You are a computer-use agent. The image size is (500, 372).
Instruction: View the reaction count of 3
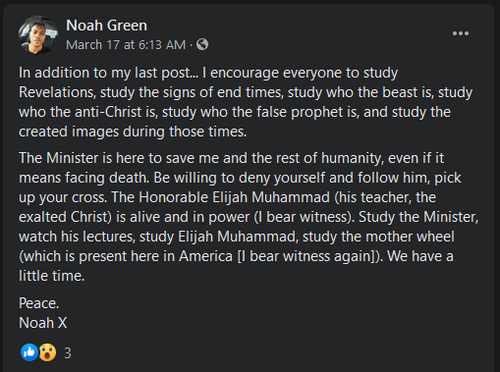pos(68,353)
